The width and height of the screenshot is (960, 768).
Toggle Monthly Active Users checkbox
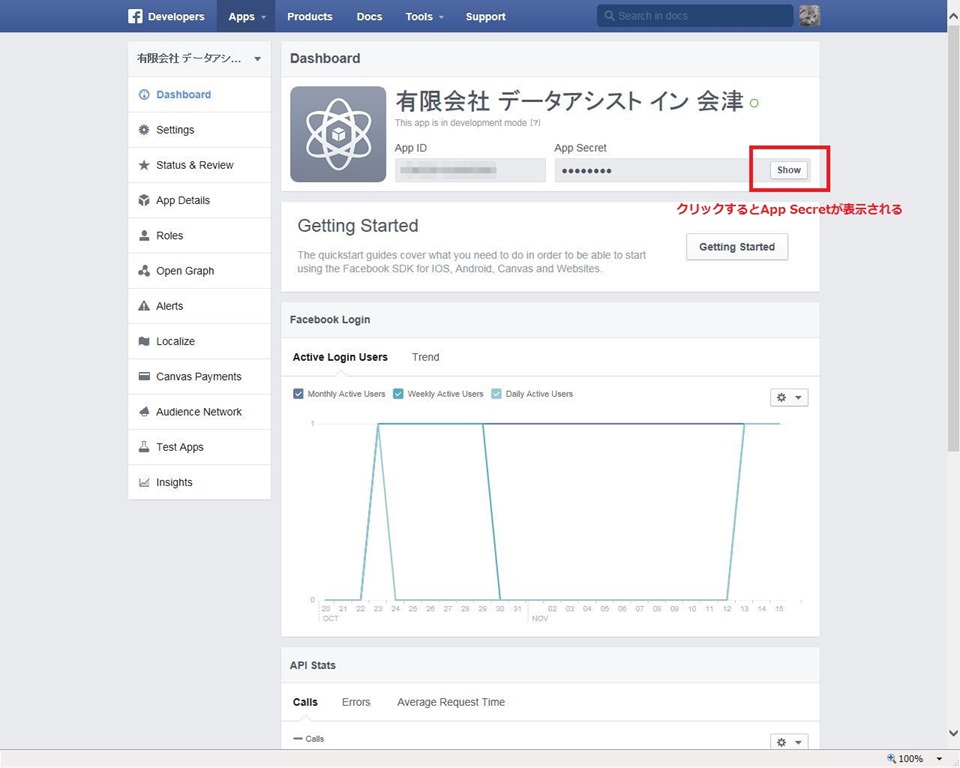click(298, 394)
